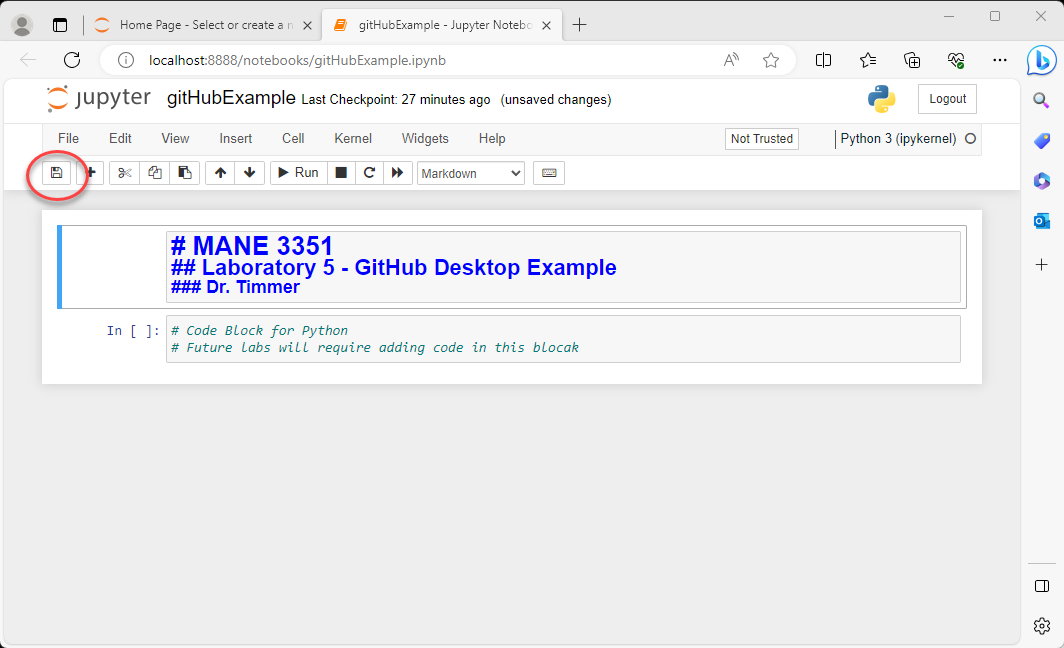Paste cells below using clipboard icon
Image resolution: width=1064 pixels, height=648 pixels.
[x=184, y=173]
